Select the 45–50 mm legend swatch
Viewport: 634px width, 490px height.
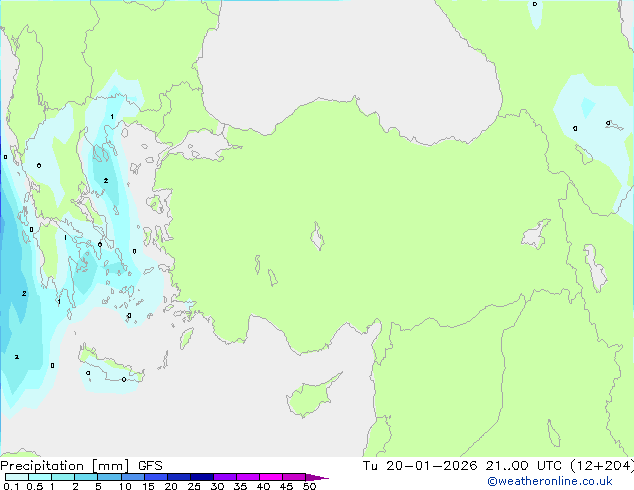pos(294,477)
